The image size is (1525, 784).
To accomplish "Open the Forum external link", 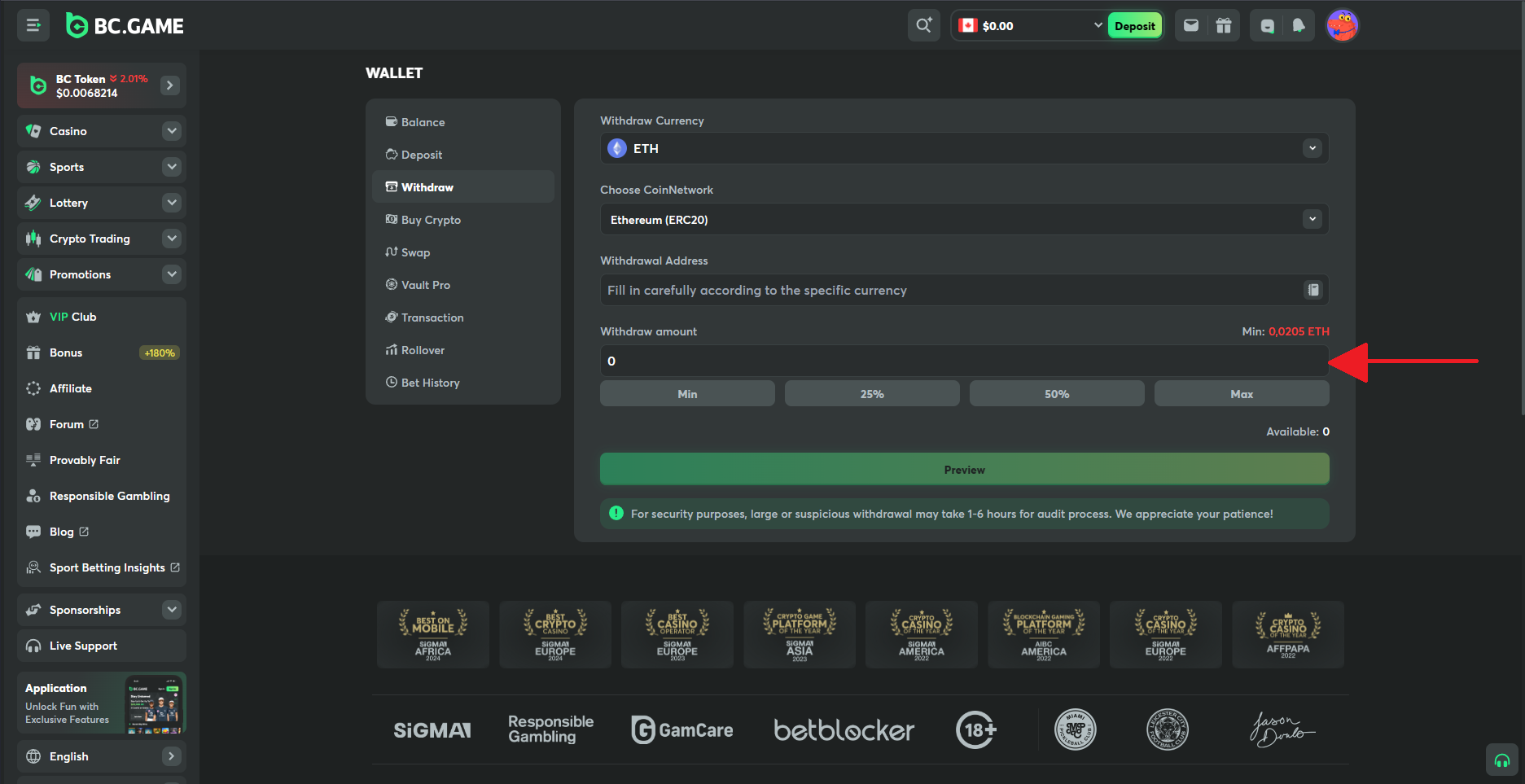I will (x=102, y=424).
